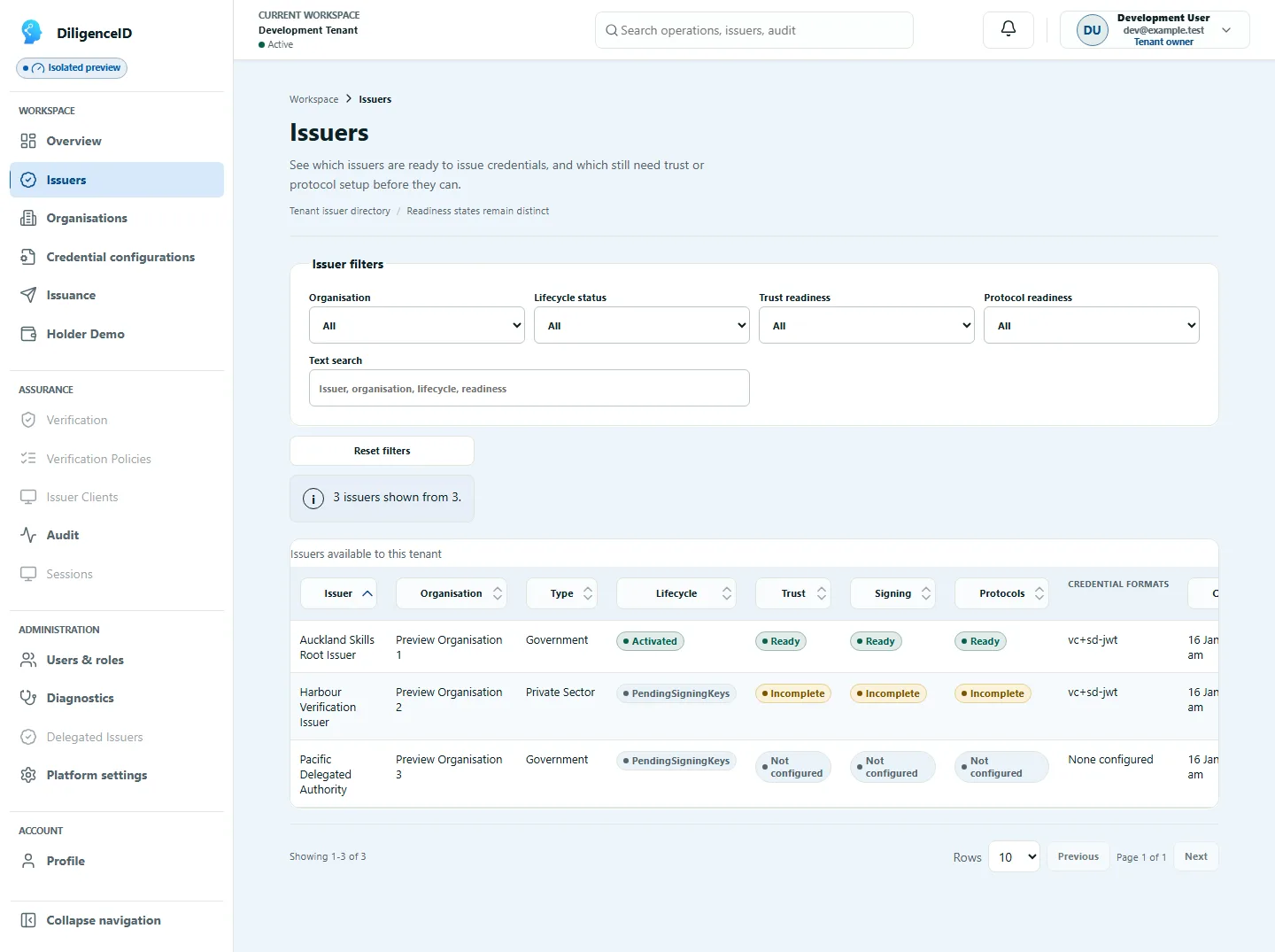Open notifications bell icon
1275x952 pixels.
[x=1008, y=29]
